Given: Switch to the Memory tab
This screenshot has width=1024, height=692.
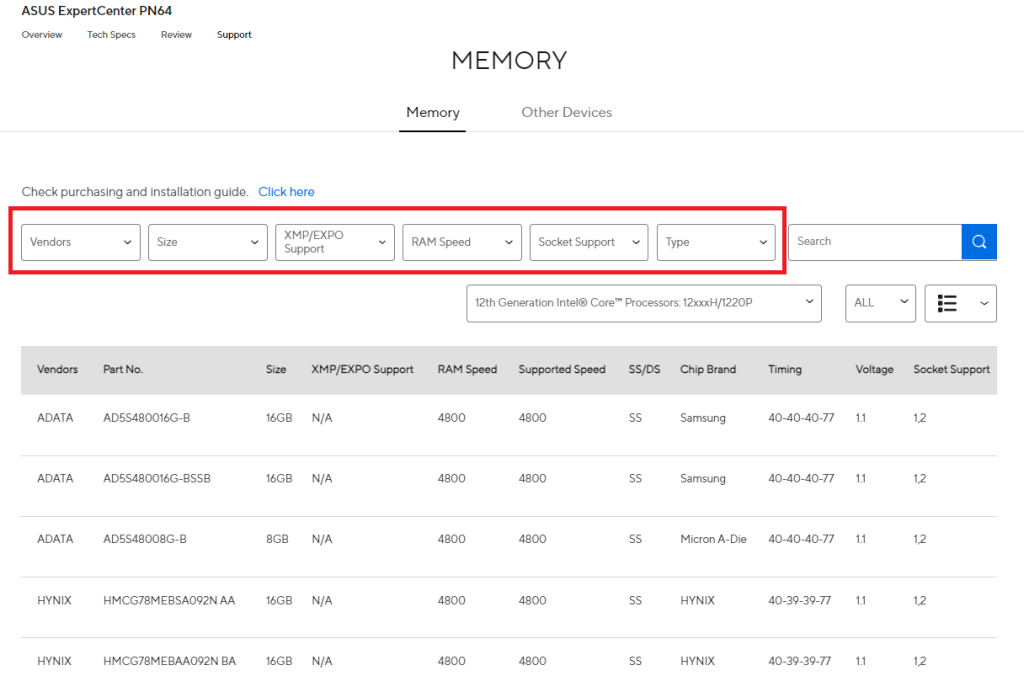Looking at the screenshot, I should click(x=433, y=112).
